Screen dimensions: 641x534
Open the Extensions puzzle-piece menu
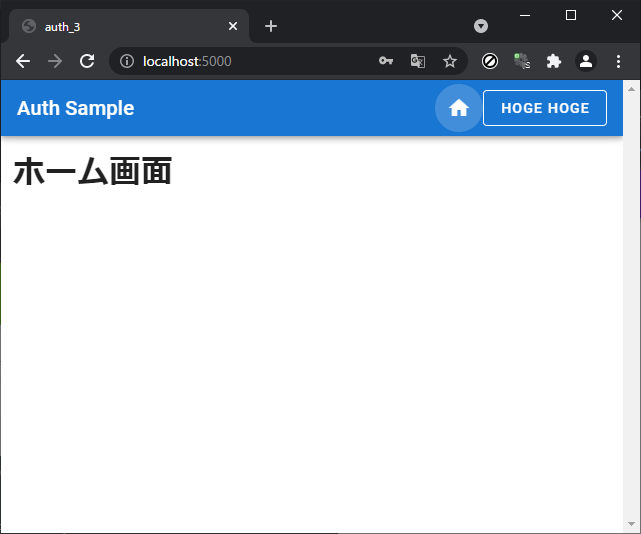[554, 61]
